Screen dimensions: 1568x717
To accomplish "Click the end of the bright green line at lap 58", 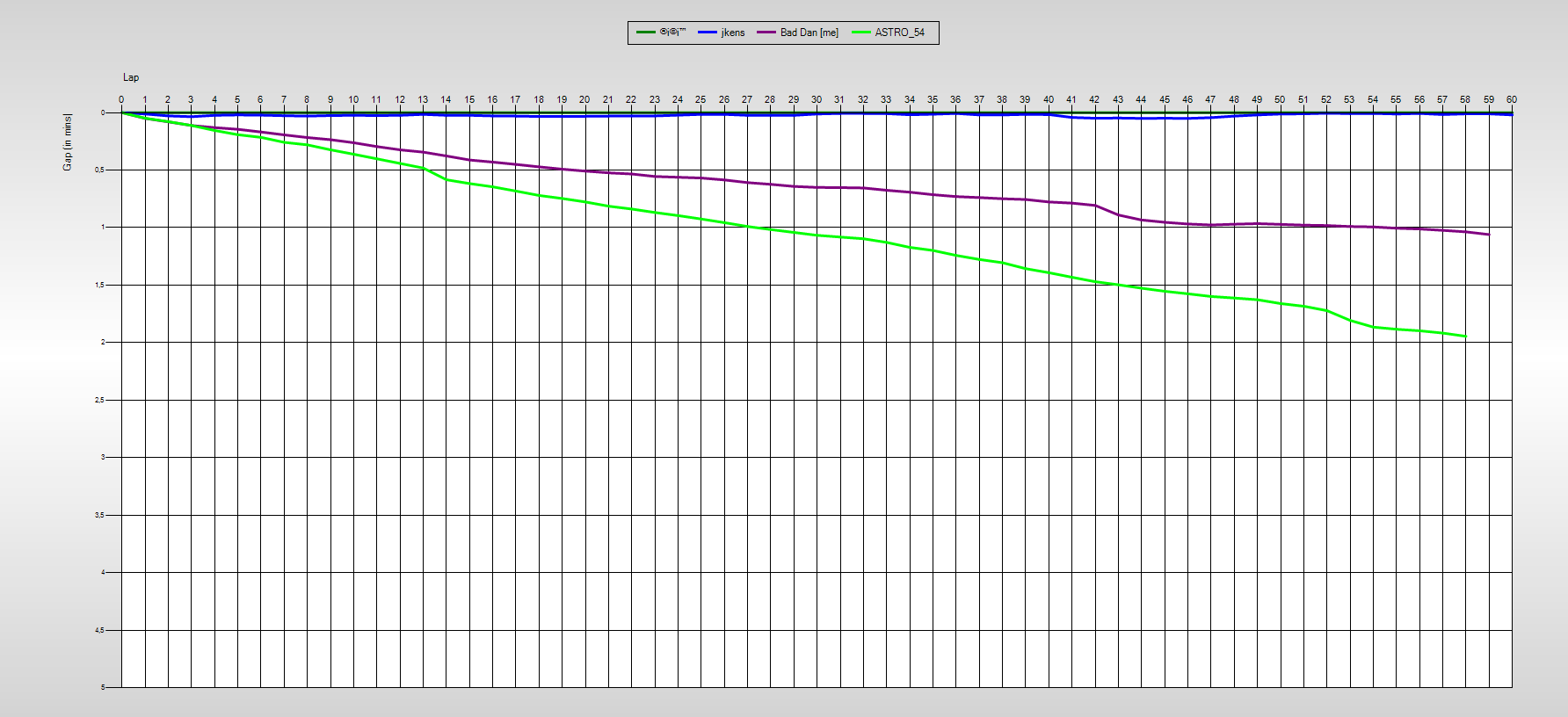I will [1465, 337].
